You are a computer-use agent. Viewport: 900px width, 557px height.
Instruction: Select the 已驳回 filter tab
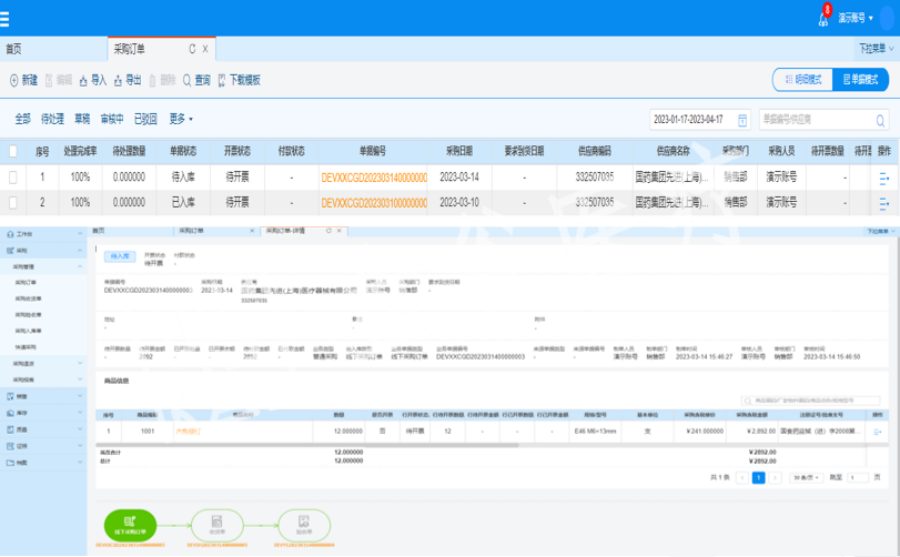(x=145, y=119)
